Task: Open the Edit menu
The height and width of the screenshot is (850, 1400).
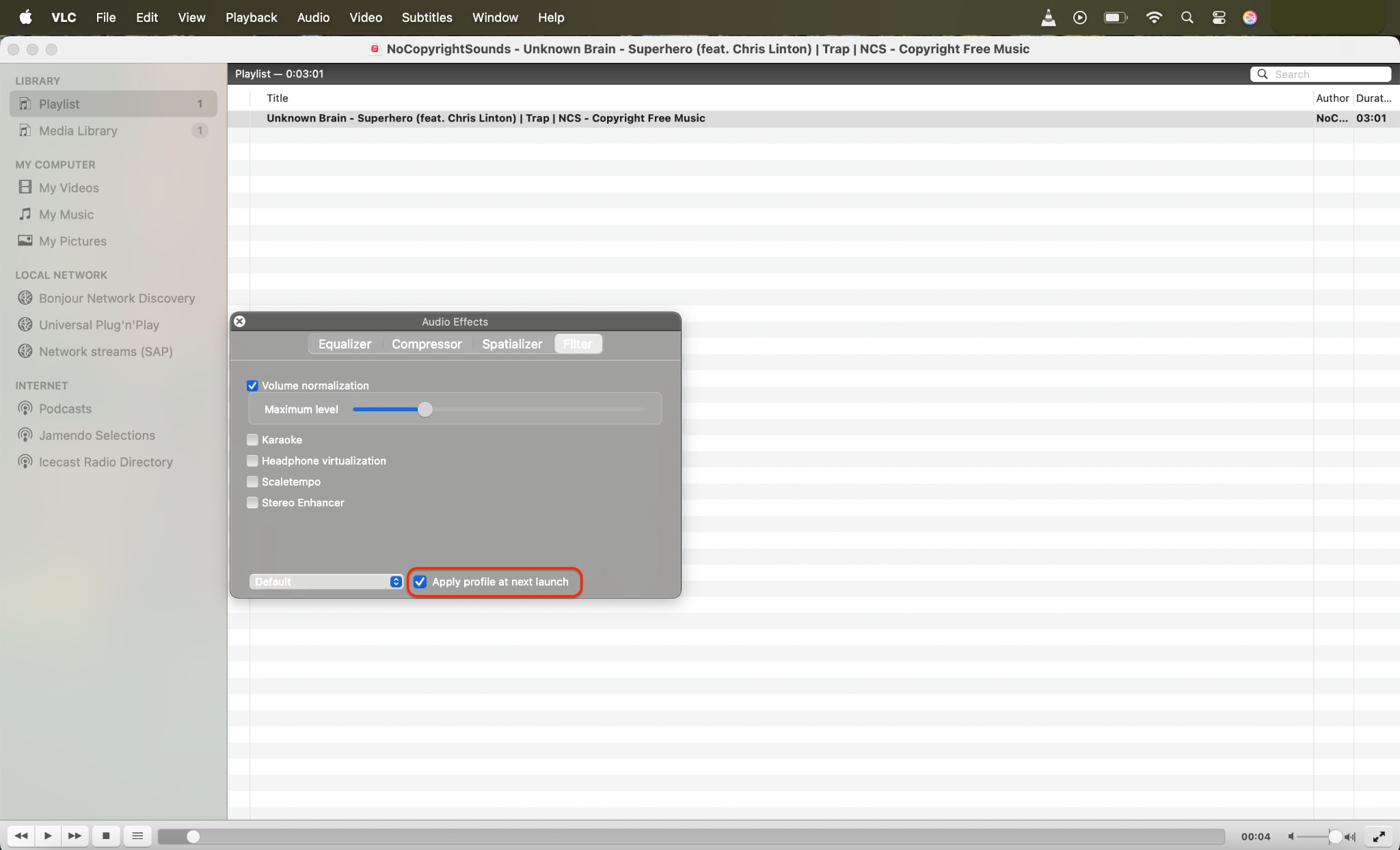Action: pyautogui.click(x=147, y=17)
